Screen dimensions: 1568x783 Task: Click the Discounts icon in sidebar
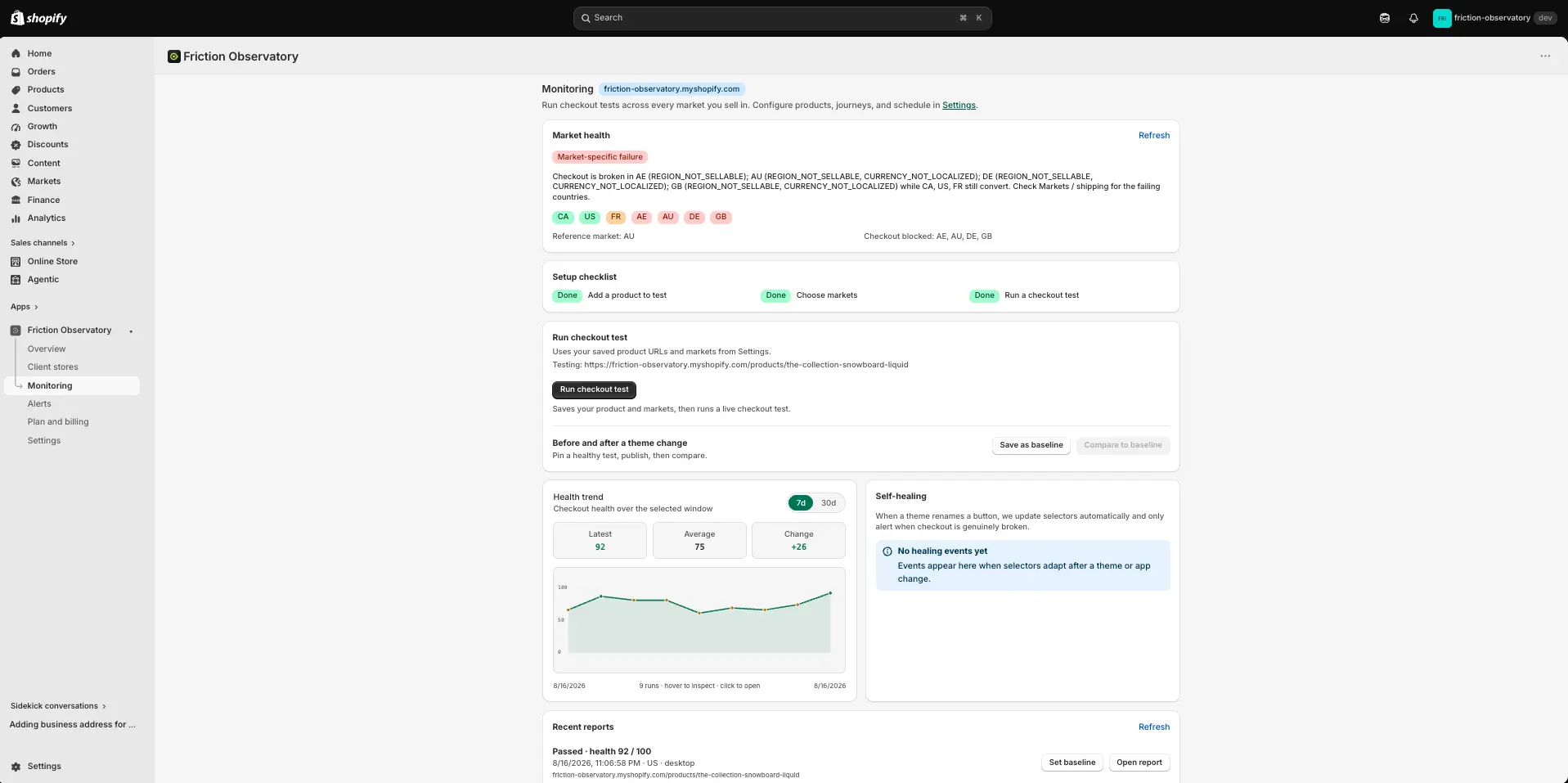[16, 145]
